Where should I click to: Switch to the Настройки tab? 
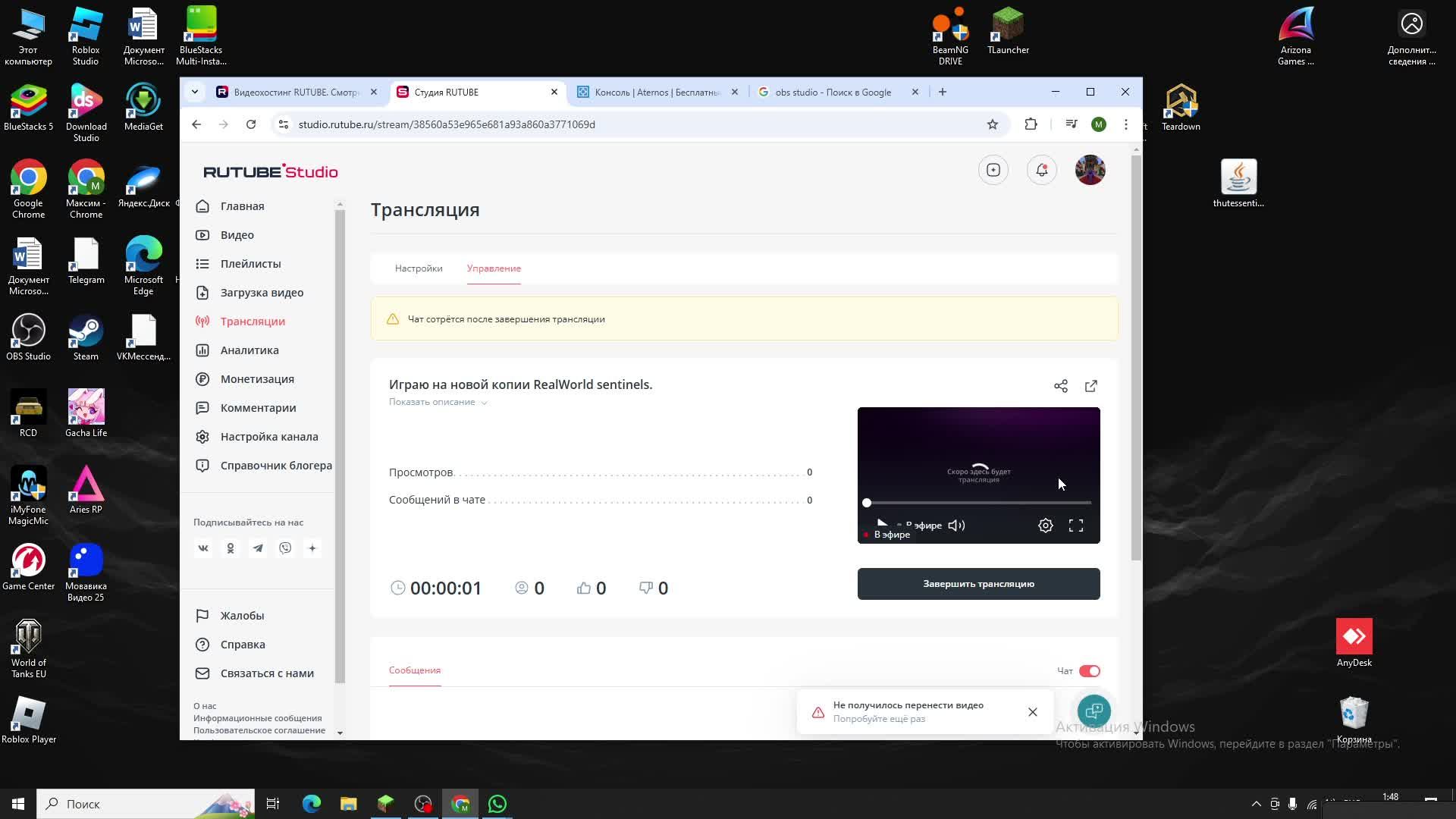pos(419,268)
